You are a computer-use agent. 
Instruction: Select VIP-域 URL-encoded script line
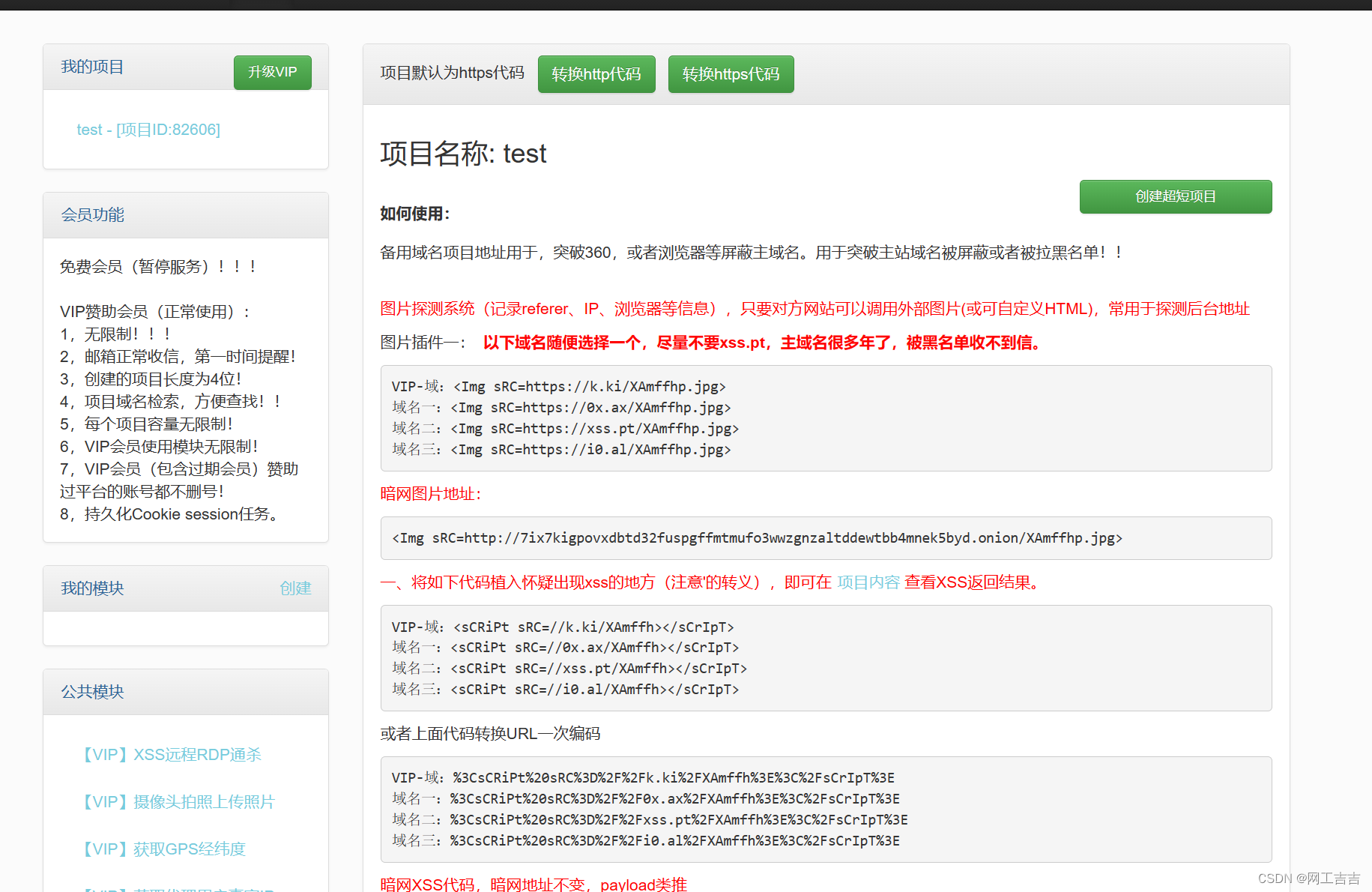click(644, 778)
